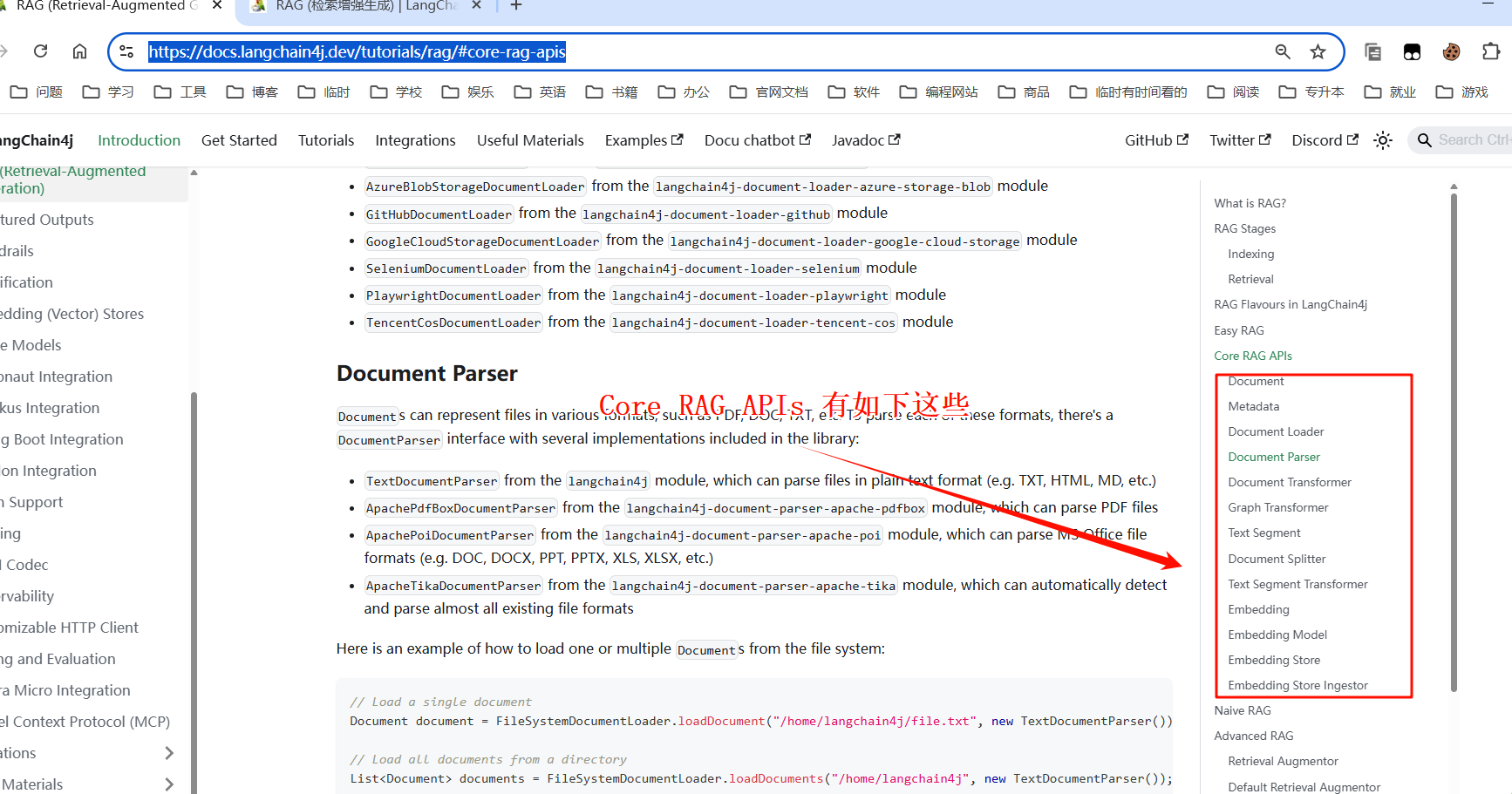The height and width of the screenshot is (794, 1512).
Task: Go to browser home page icon
Action: pyautogui.click(x=79, y=51)
